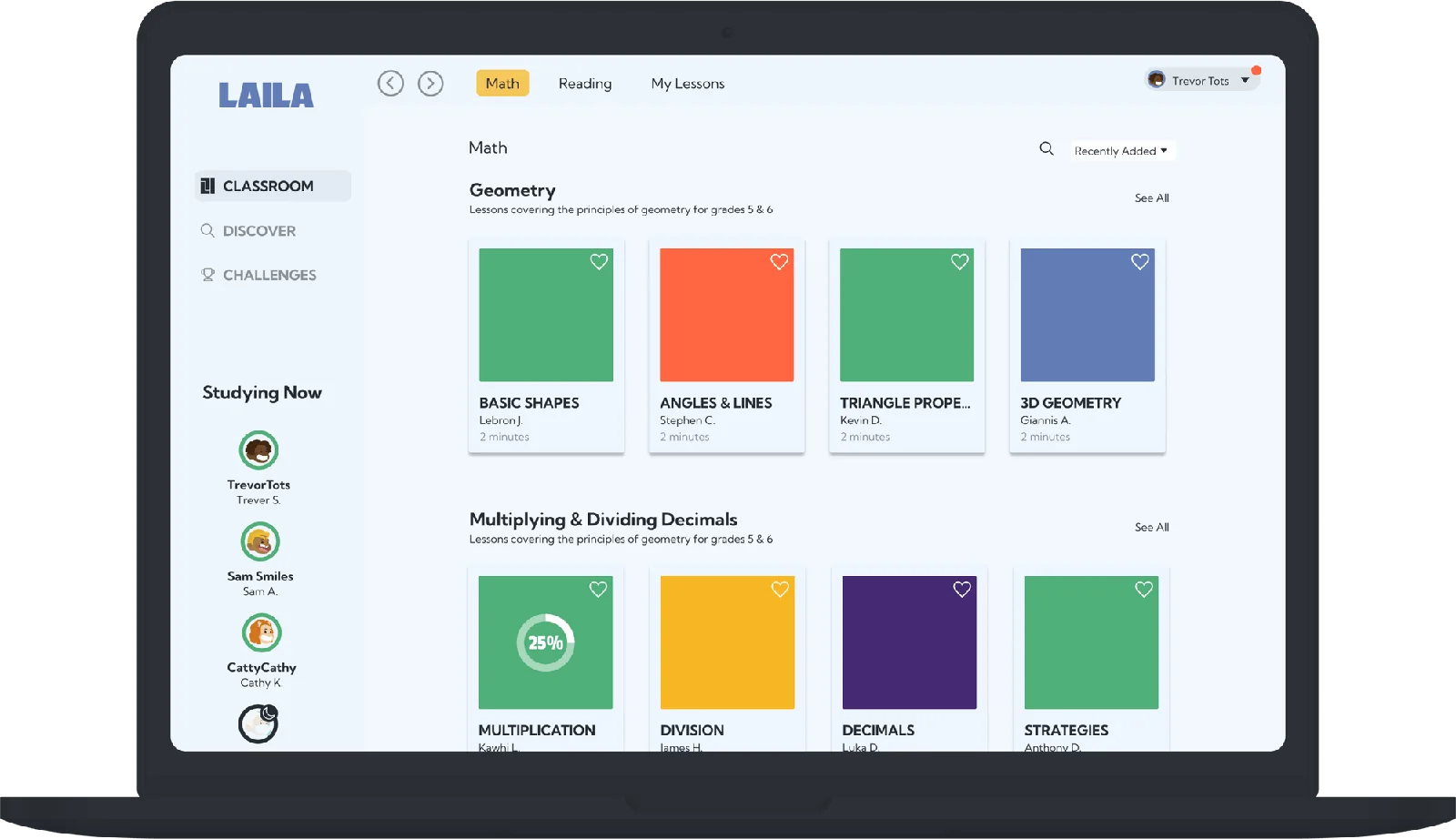Open the orange Angles & Lines thumbnail
This screenshot has width=1456, height=839.
click(x=726, y=315)
